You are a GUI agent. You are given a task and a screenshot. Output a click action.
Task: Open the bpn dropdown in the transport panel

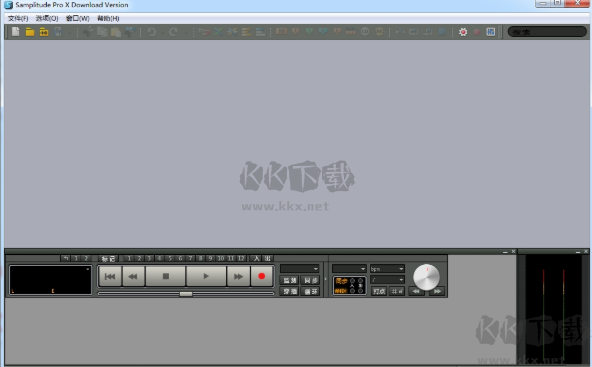(x=387, y=269)
